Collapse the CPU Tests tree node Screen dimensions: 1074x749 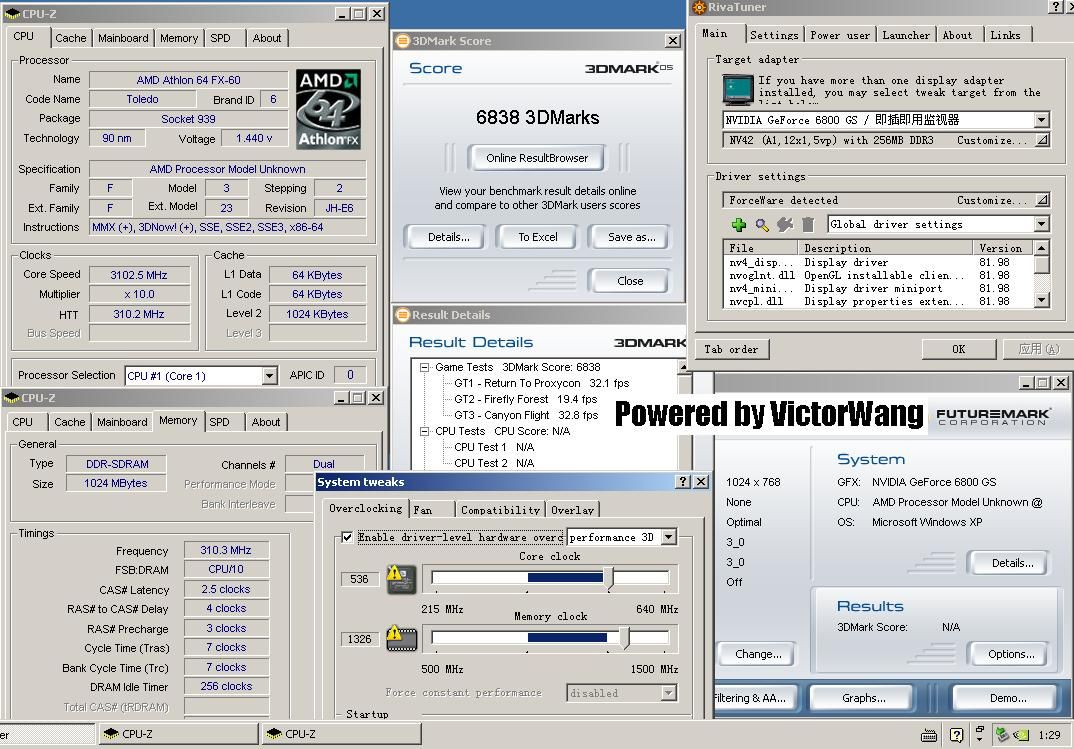[425, 431]
